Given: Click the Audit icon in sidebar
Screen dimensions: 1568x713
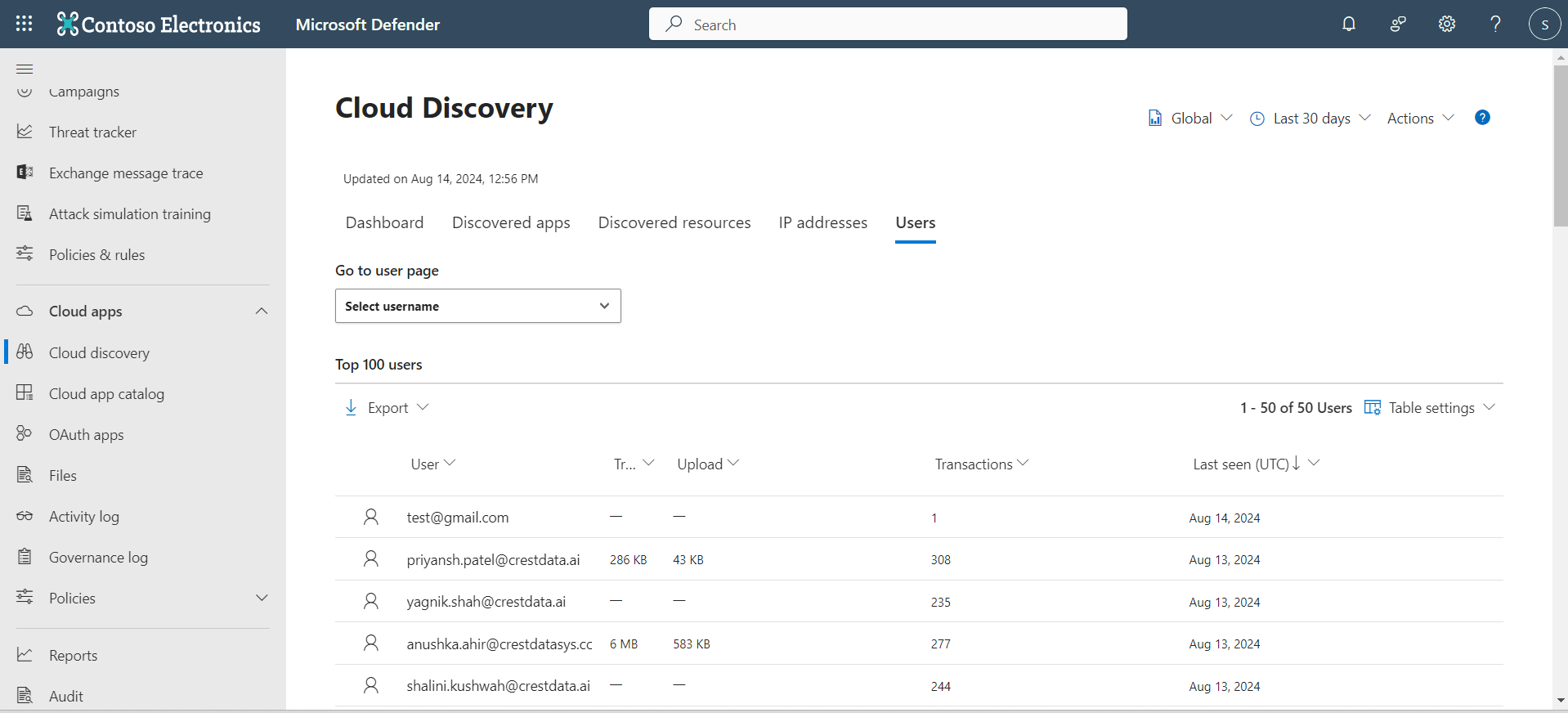Looking at the screenshot, I should (25, 695).
